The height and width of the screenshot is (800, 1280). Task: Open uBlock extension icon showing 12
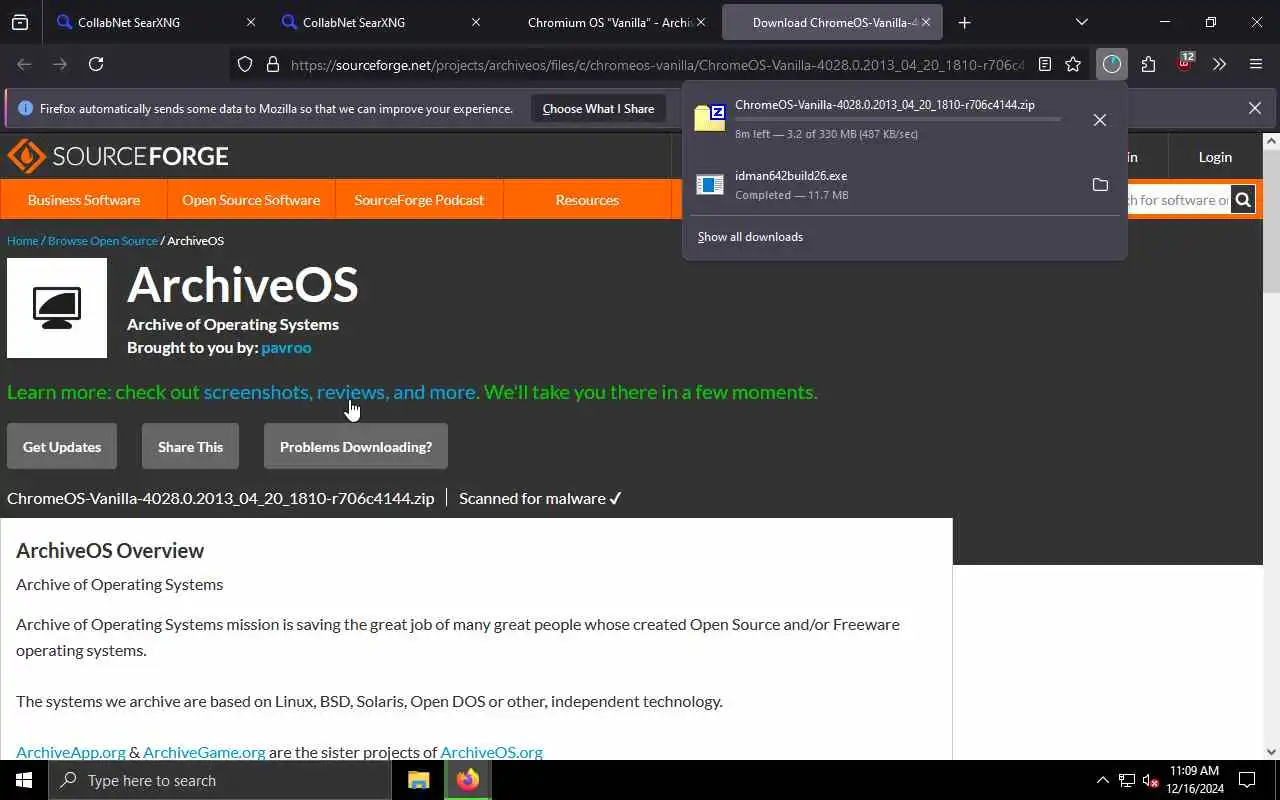pos(1185,64)
